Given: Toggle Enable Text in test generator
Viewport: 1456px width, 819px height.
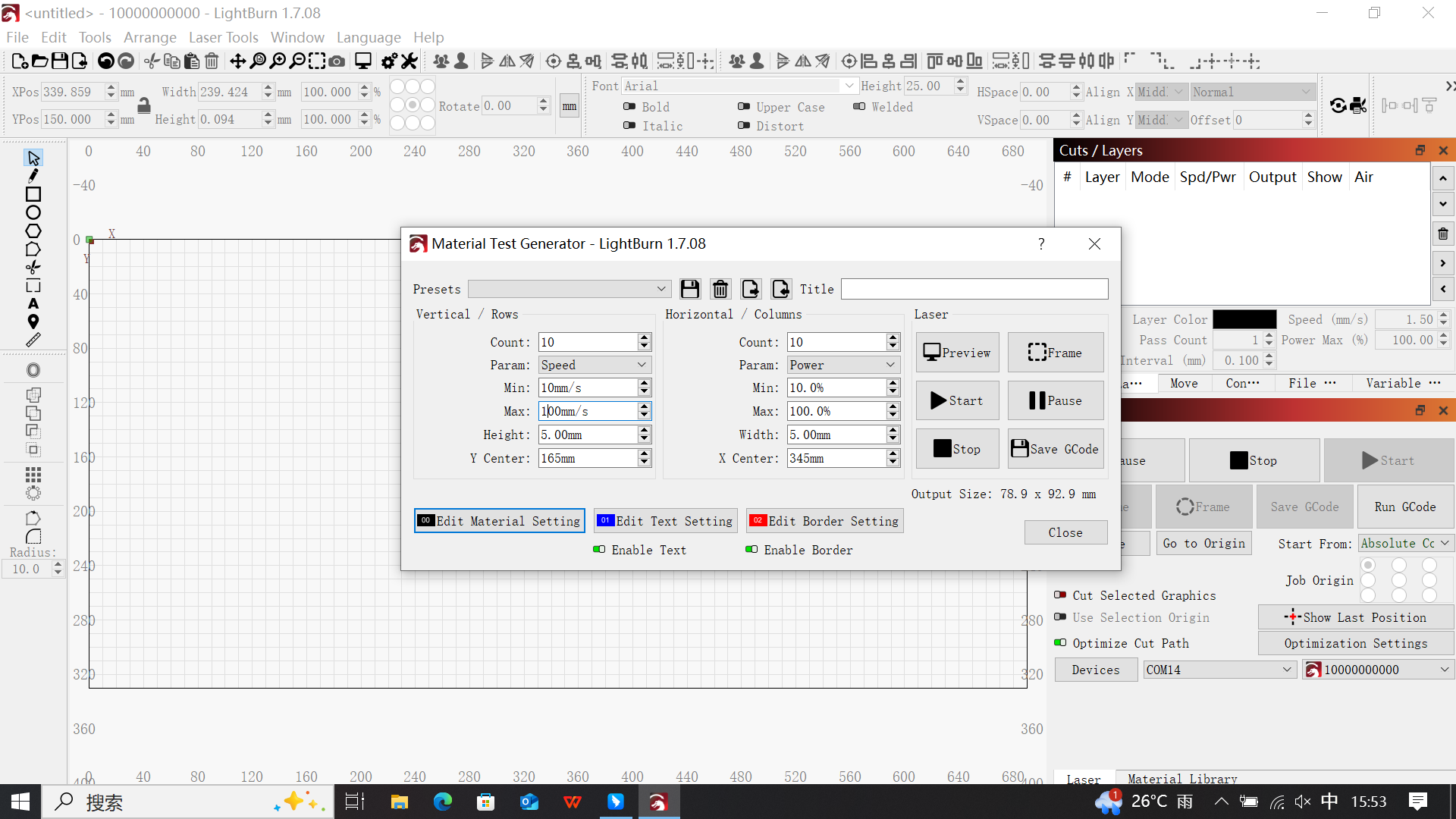Looking at the screenshot, I should click(x=599, y=549).
